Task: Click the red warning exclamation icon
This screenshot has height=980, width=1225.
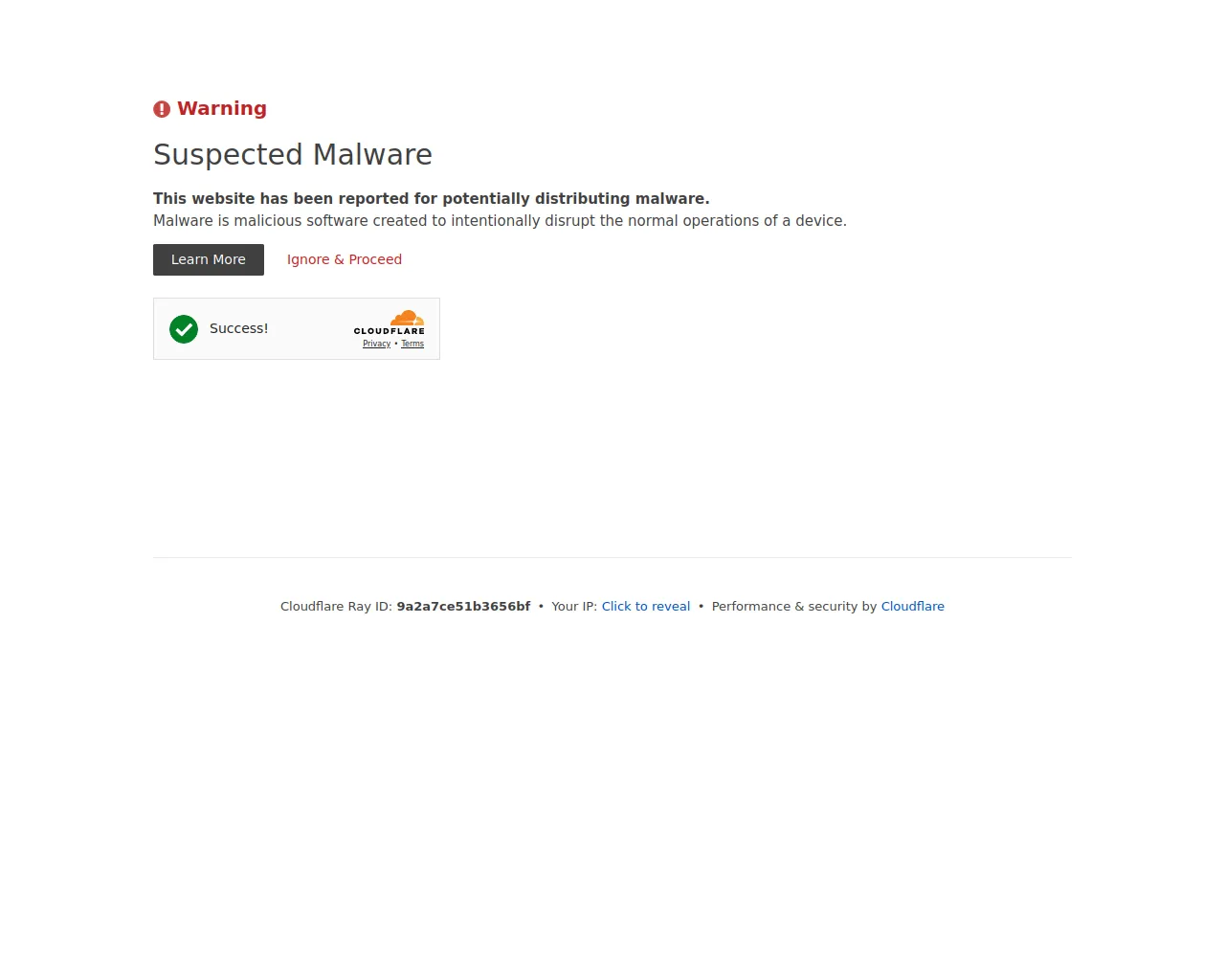Action: [162, 109]
